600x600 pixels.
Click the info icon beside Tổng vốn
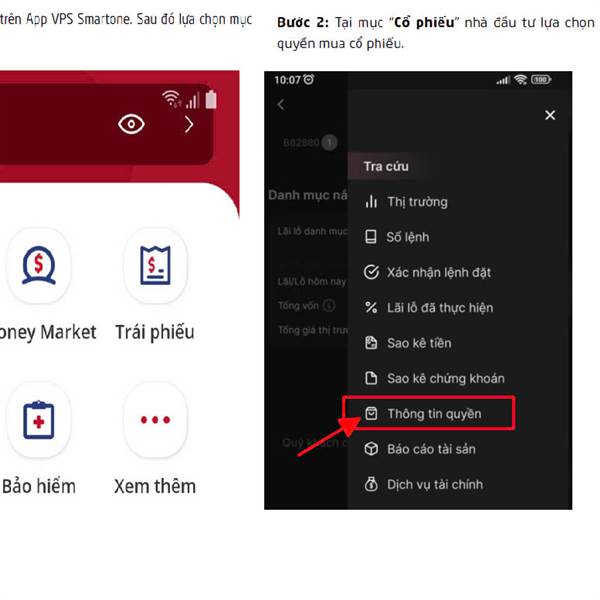pyautogui.click(x=329, y=306)
